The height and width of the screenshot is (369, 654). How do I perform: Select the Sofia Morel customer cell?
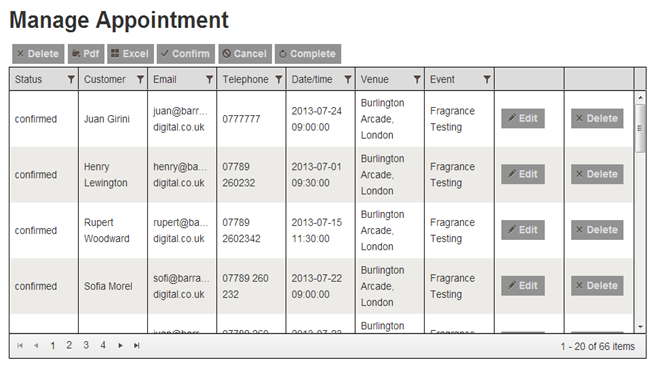113,286
